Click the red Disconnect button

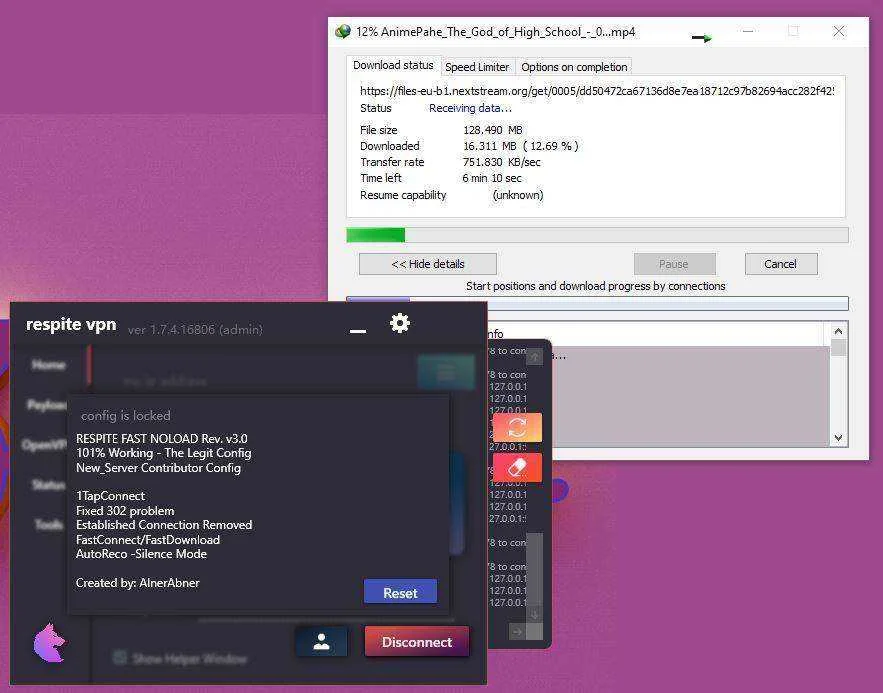pos(417,642)
